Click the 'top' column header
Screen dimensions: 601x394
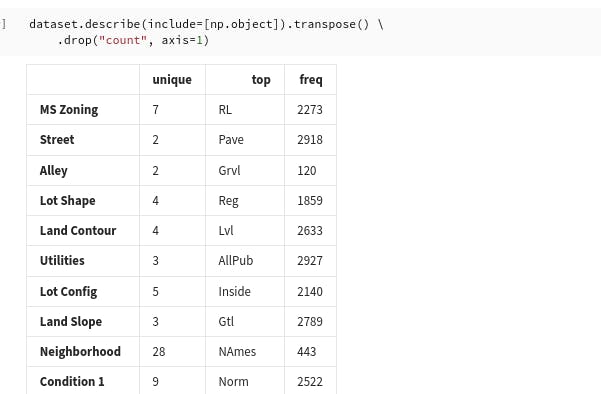[x=261, y=80]
